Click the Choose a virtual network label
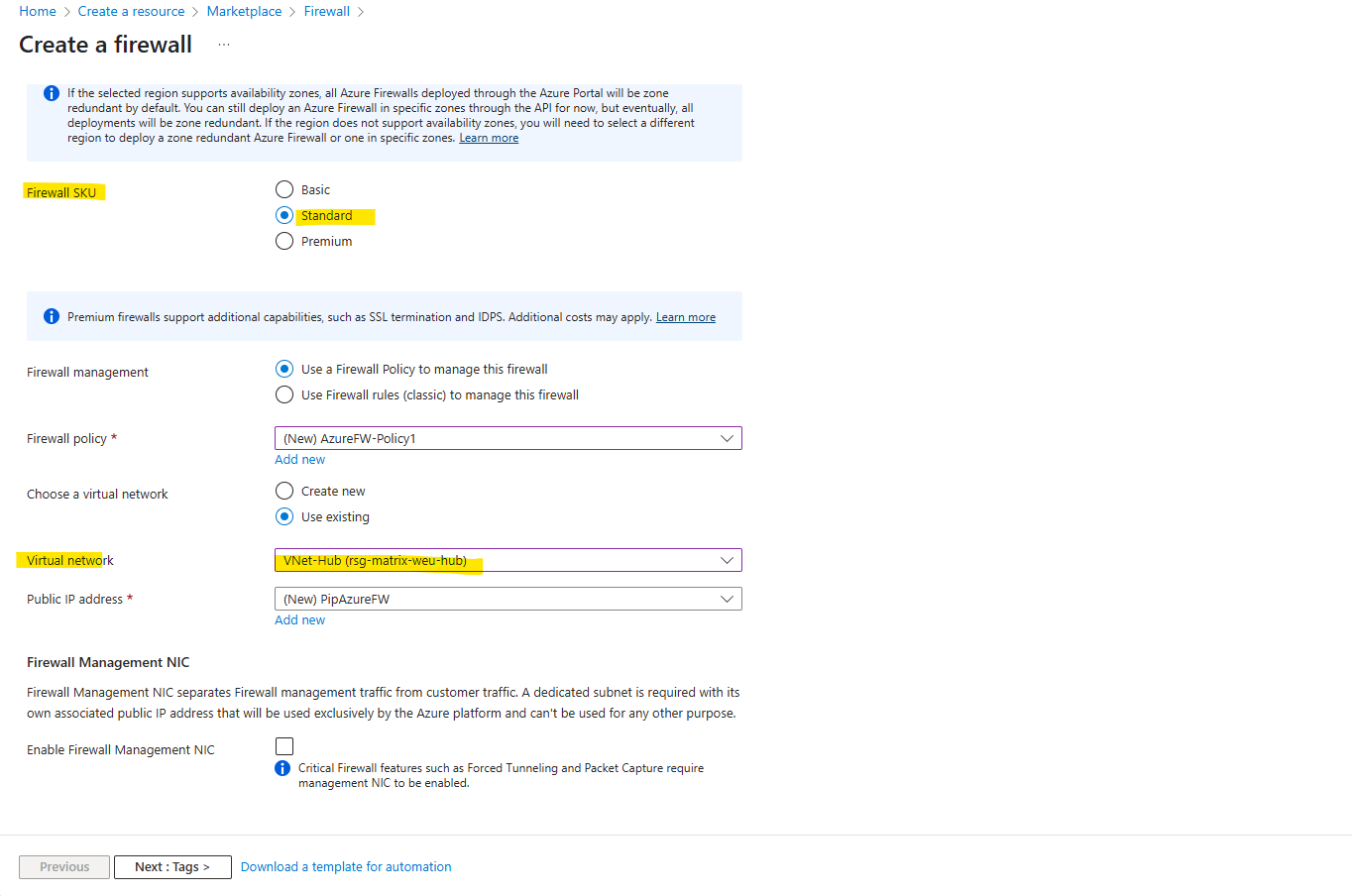Image resolution: width=1352 pixels, height=896 pixels. pos(97,494)
